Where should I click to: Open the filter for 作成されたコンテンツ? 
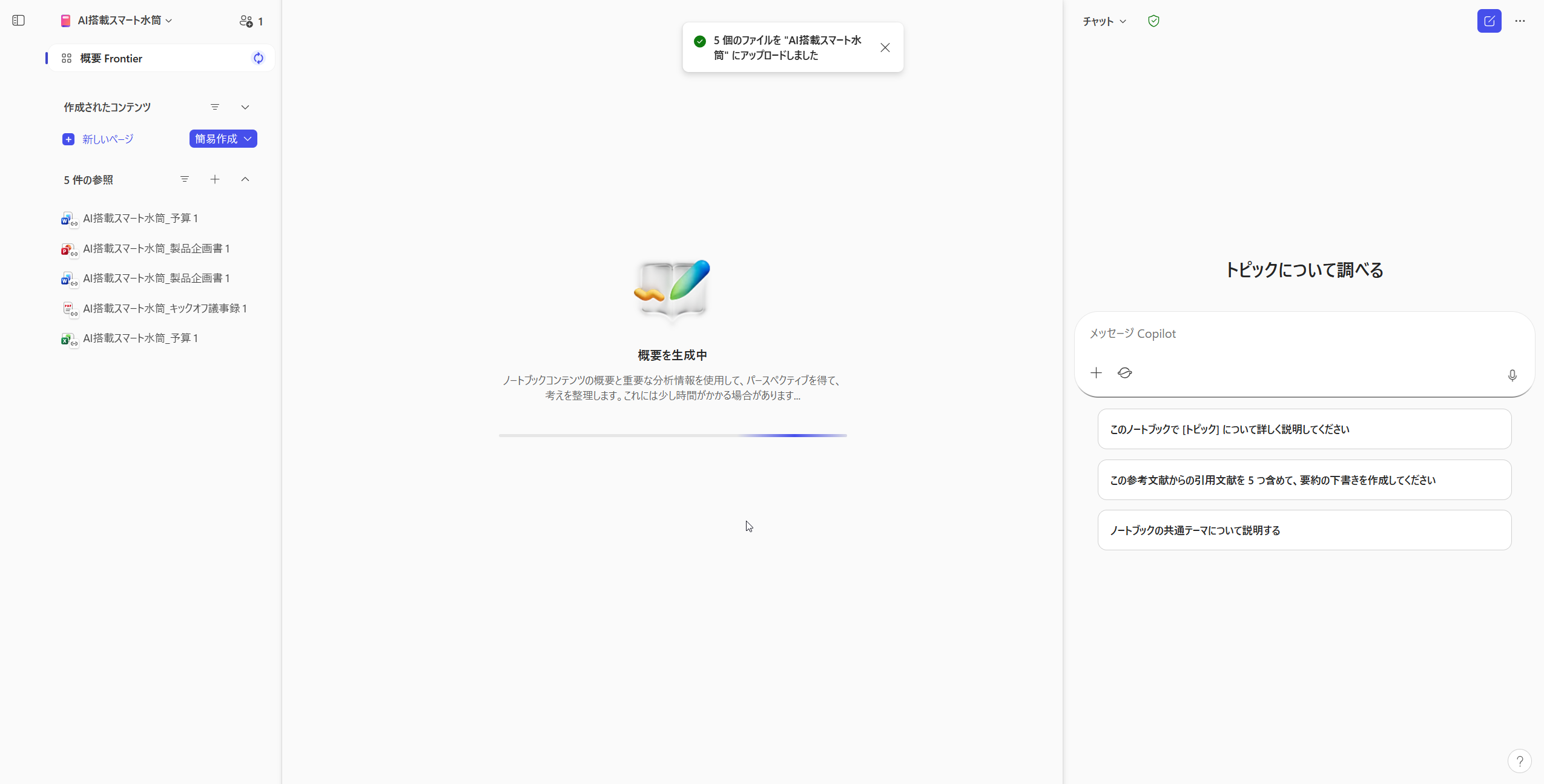click(216, 107)
